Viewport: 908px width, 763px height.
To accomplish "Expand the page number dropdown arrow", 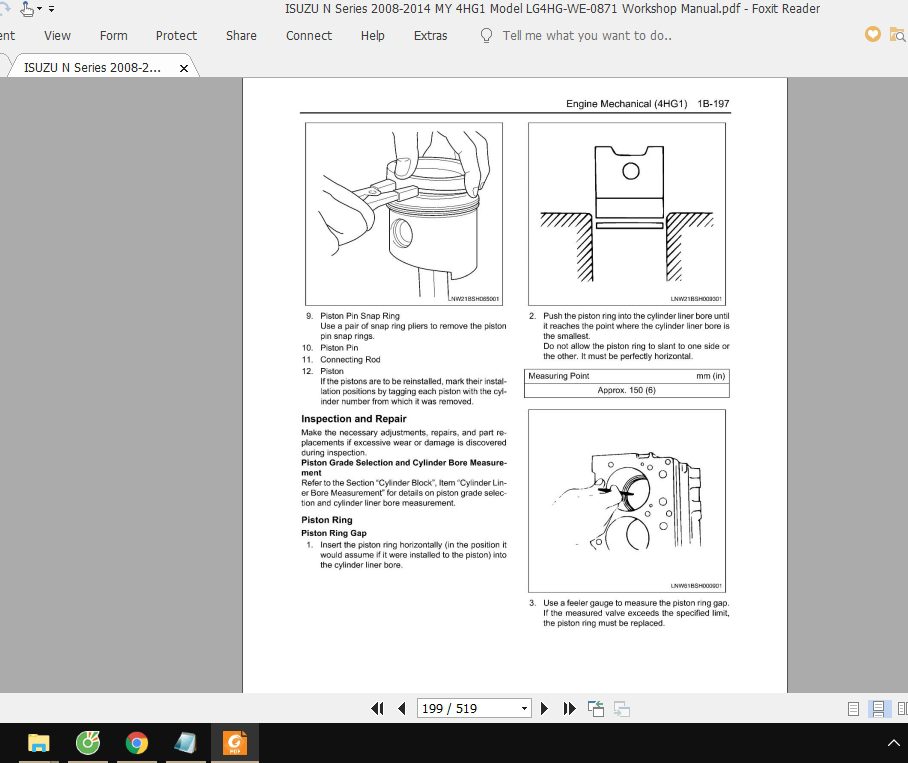I will (x=524, y=709).
